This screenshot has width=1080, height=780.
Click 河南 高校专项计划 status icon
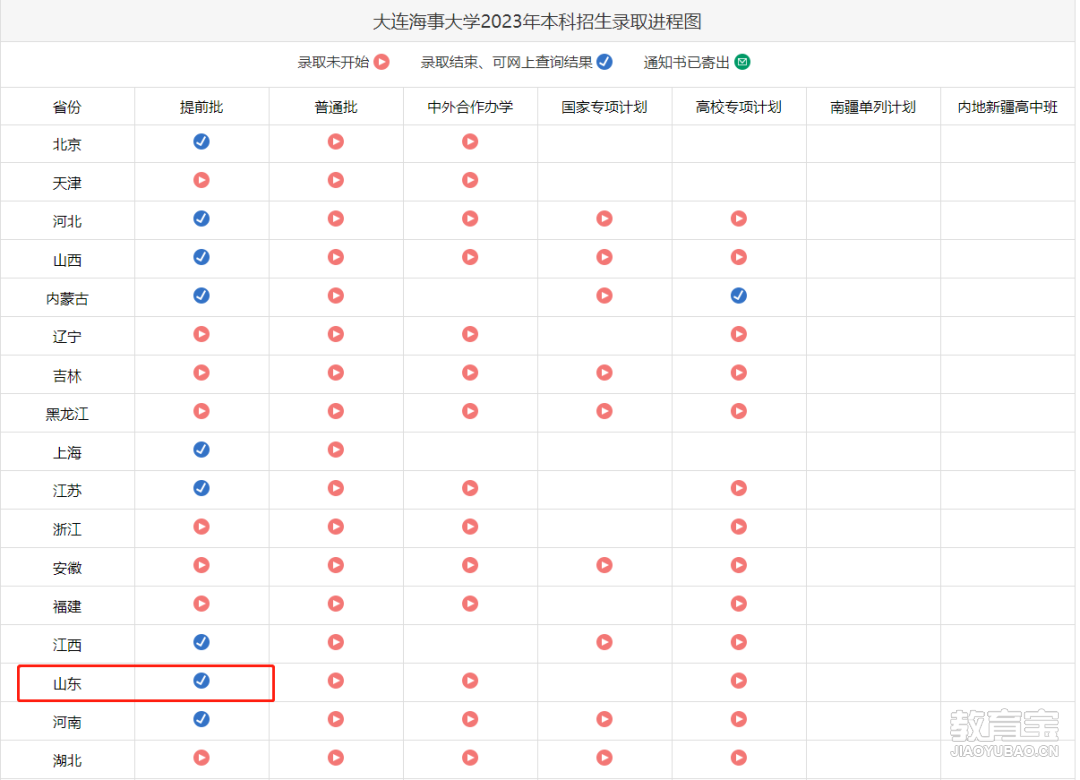pyautogui.click(x=738, y=719)
